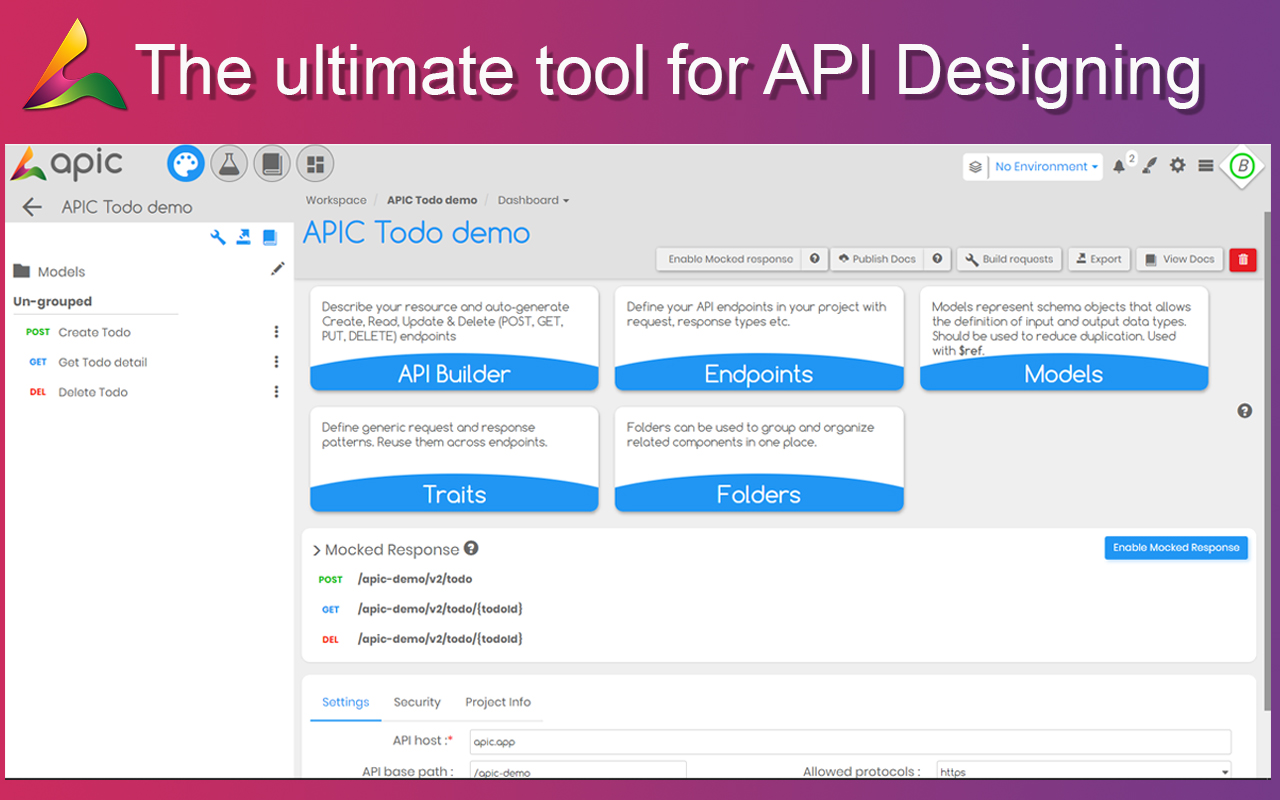Click the Workspace breadcrumb link
This screenshot has height=800, width=1280.
coord(336,200)
